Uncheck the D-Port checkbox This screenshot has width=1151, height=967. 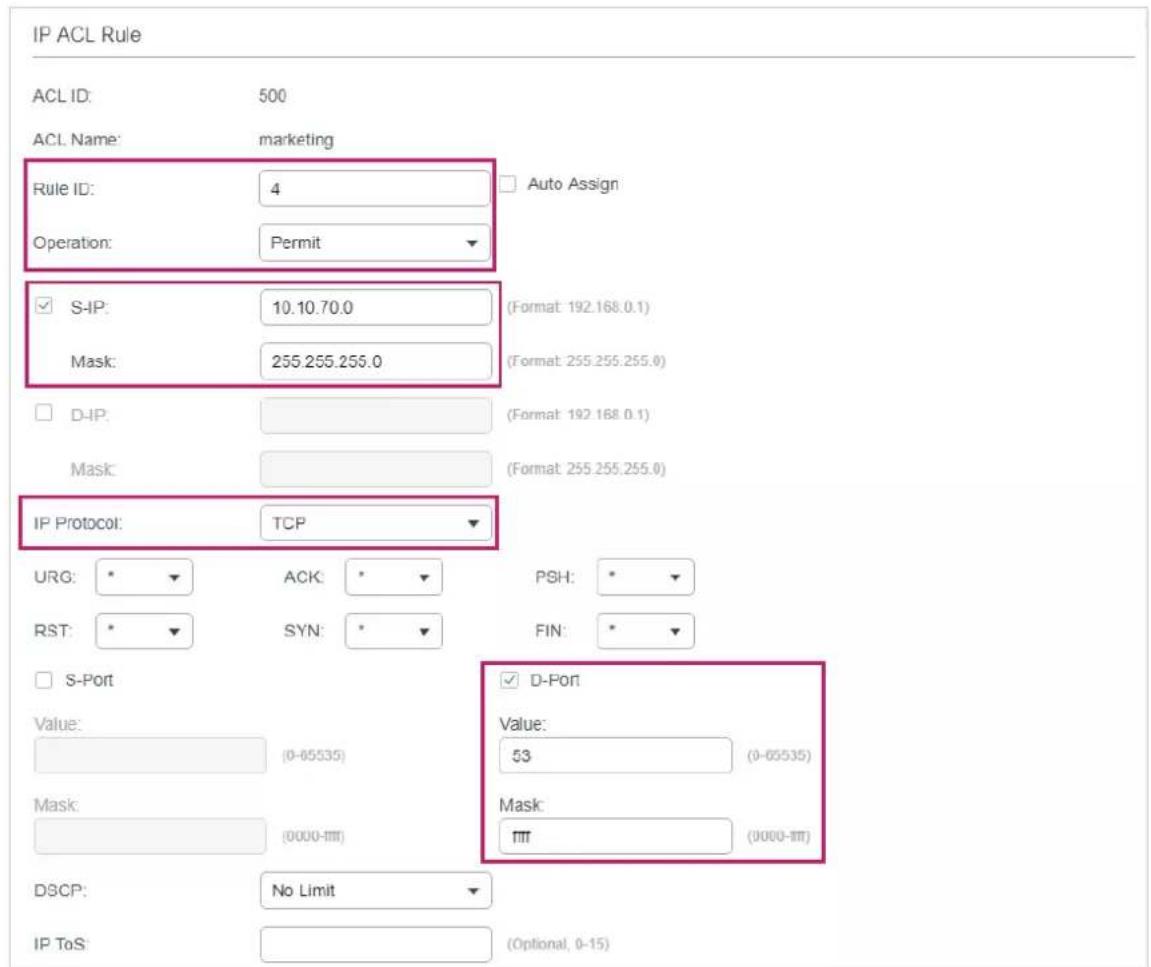pos(509,680)
